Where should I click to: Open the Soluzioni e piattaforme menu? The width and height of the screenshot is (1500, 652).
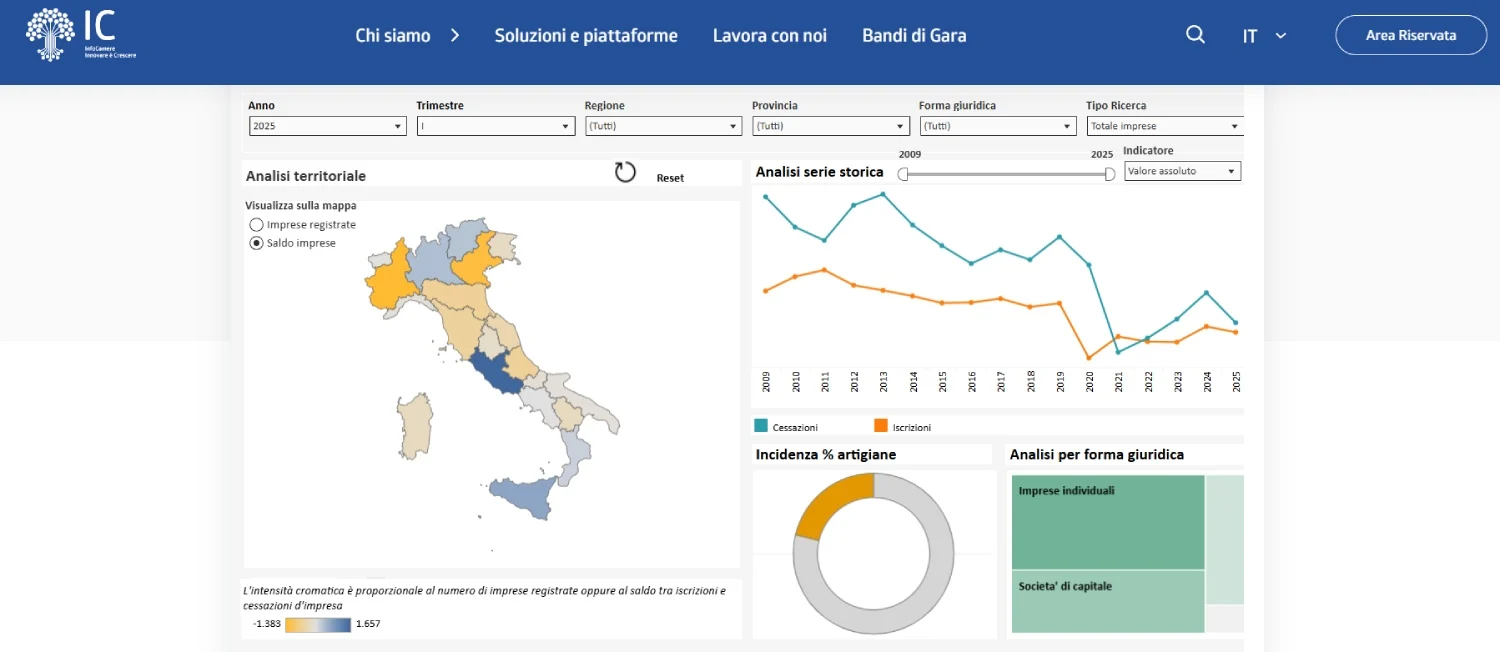585,35
